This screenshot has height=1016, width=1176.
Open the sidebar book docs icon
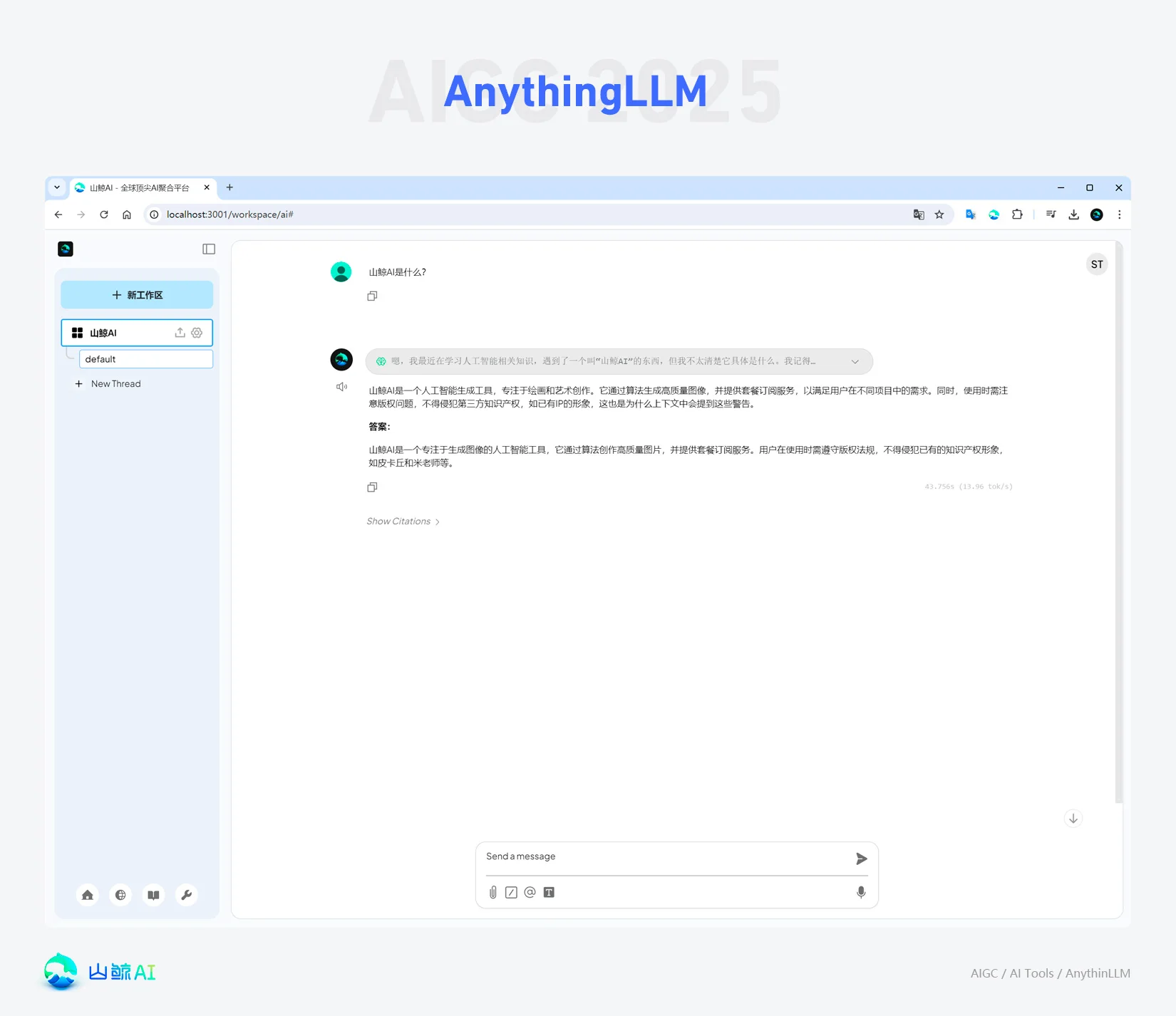pos(153,895)
